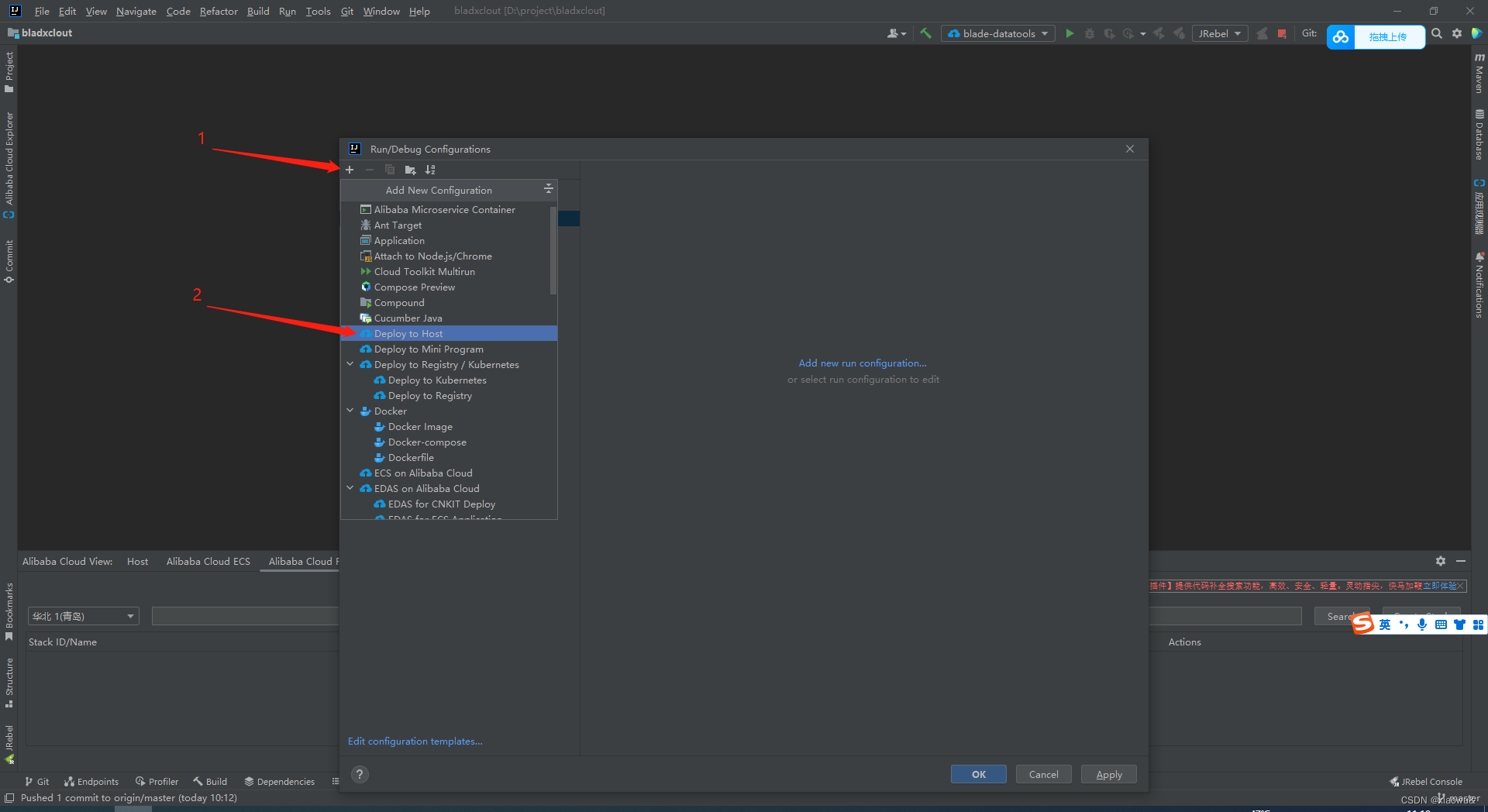Click the Copy Configuration icon in dialog toolbar
The width and height of the screenshot is (1488, 812).
tap(390, 170)
